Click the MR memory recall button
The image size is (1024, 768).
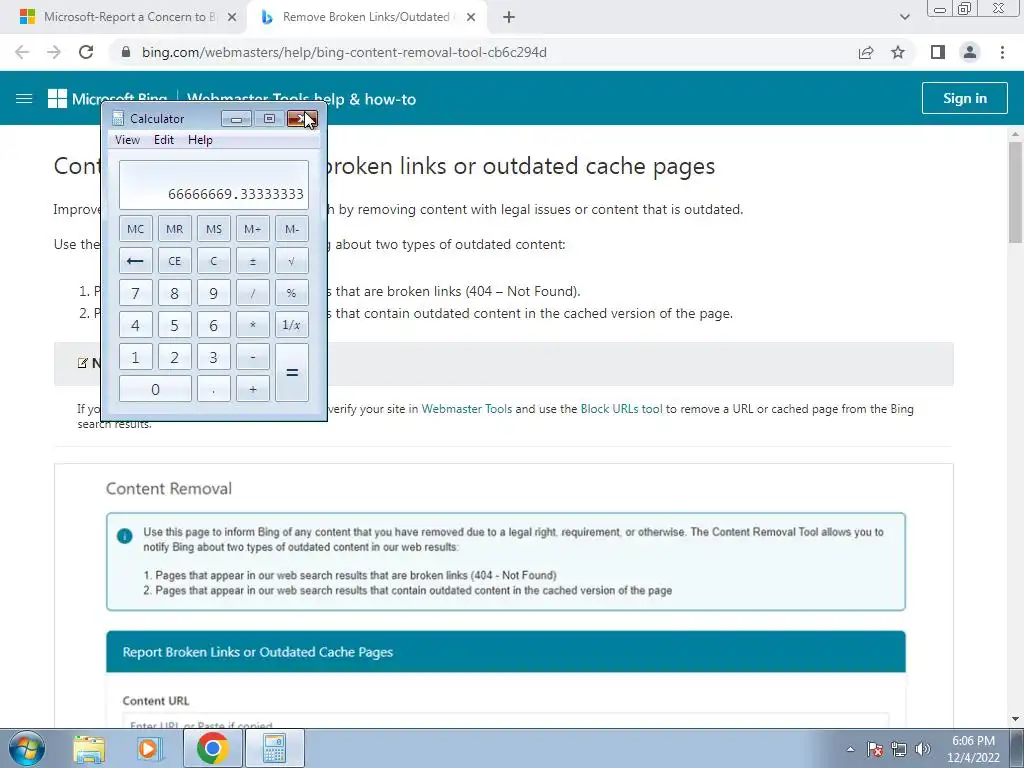click(174, 229)
